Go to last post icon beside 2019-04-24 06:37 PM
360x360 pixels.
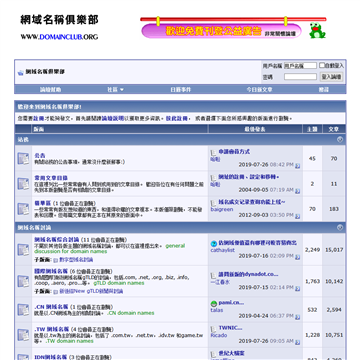pos(297,317)
